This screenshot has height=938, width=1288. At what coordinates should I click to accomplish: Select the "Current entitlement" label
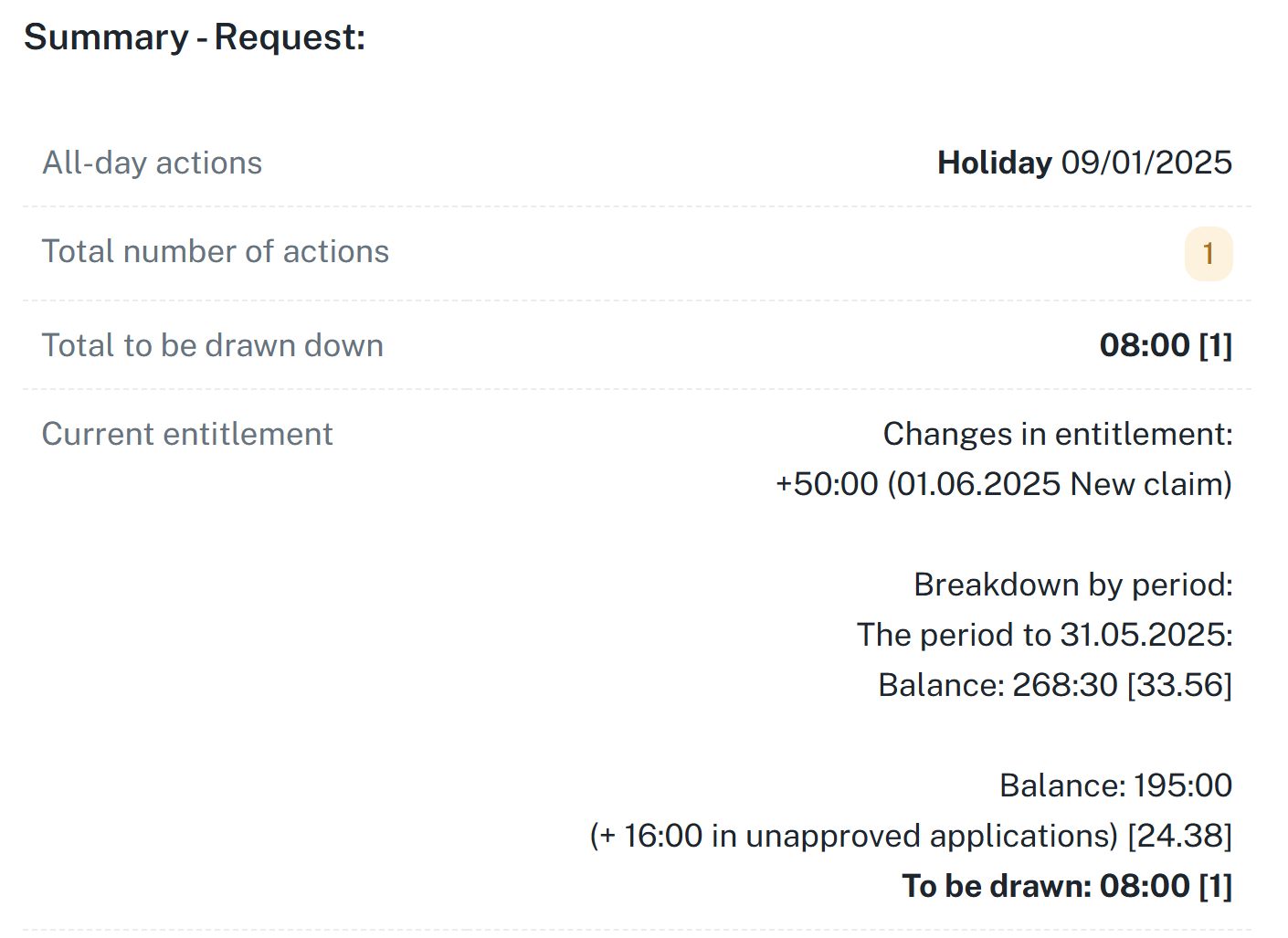pos(187,434)
